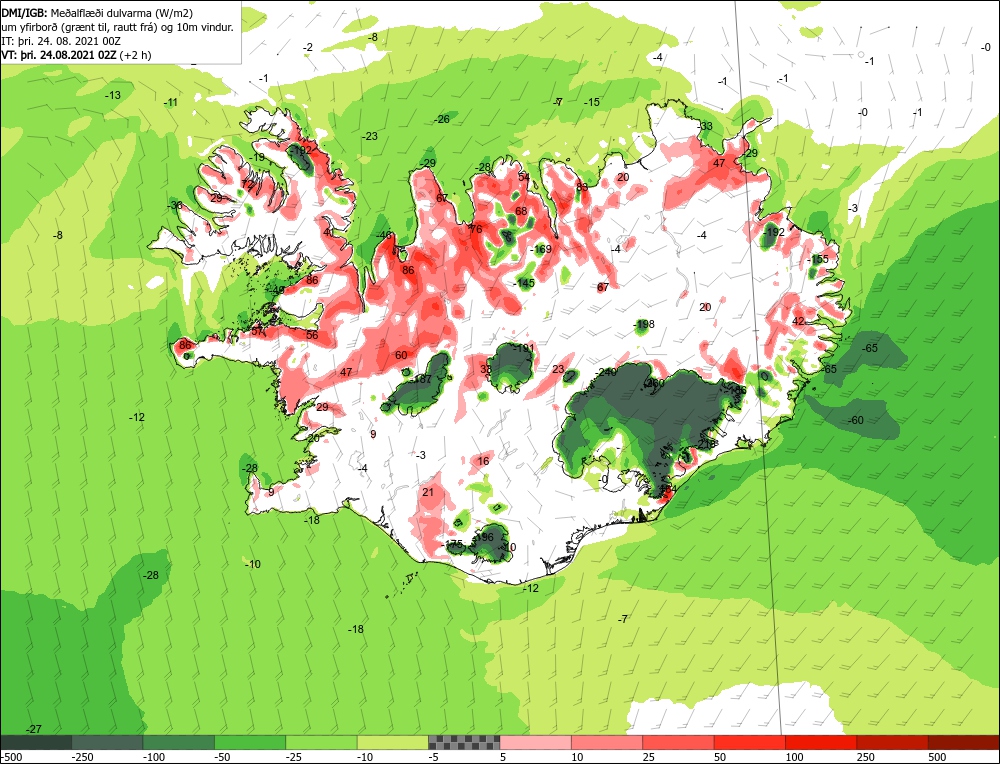1000x764 pixels.
Task: Click the "100" label on the color scale
Action: point(794,757)
